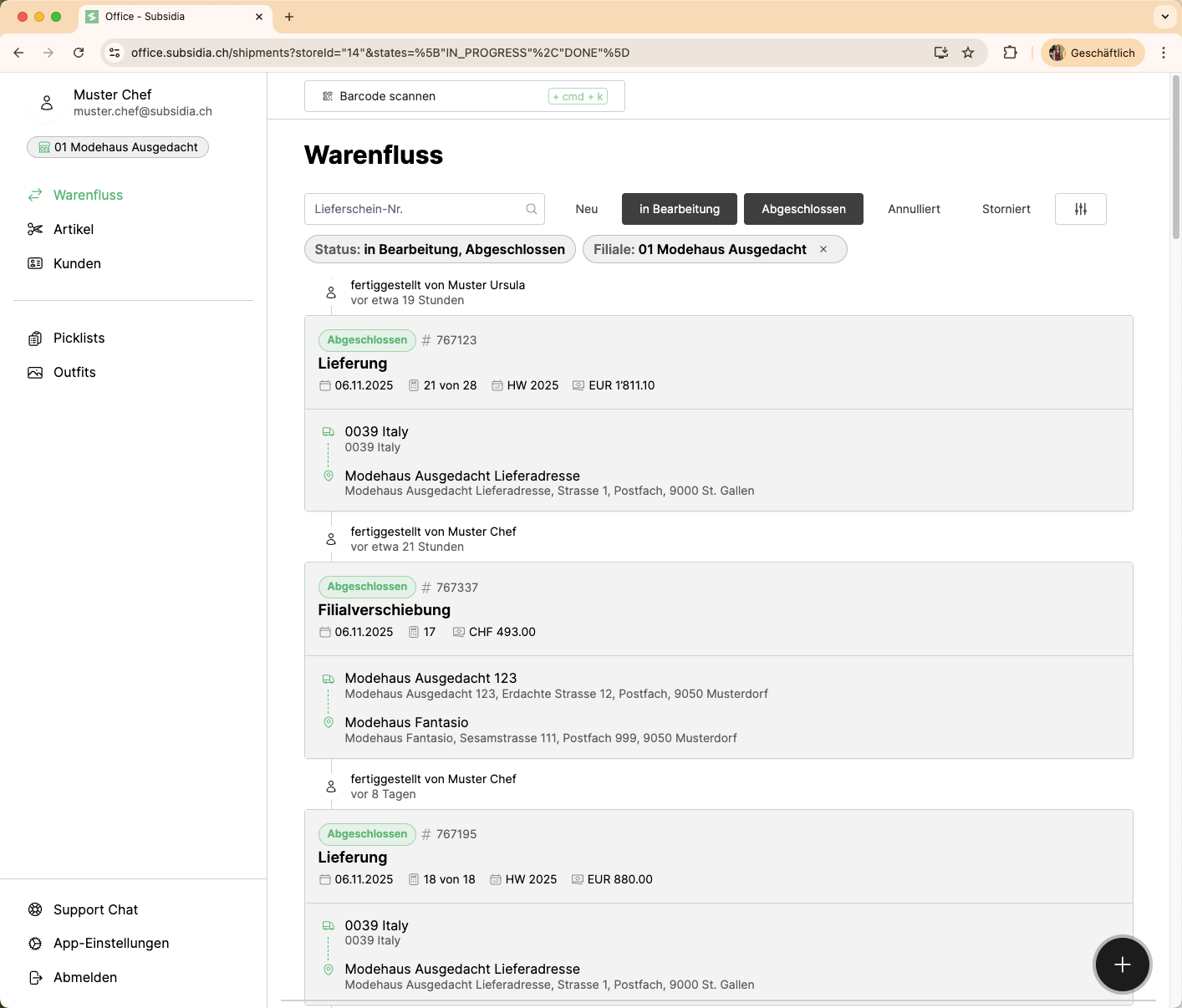Enable the 'Neu' status filter
This screenshot has height=1008, width=1182.
(586, 209)
